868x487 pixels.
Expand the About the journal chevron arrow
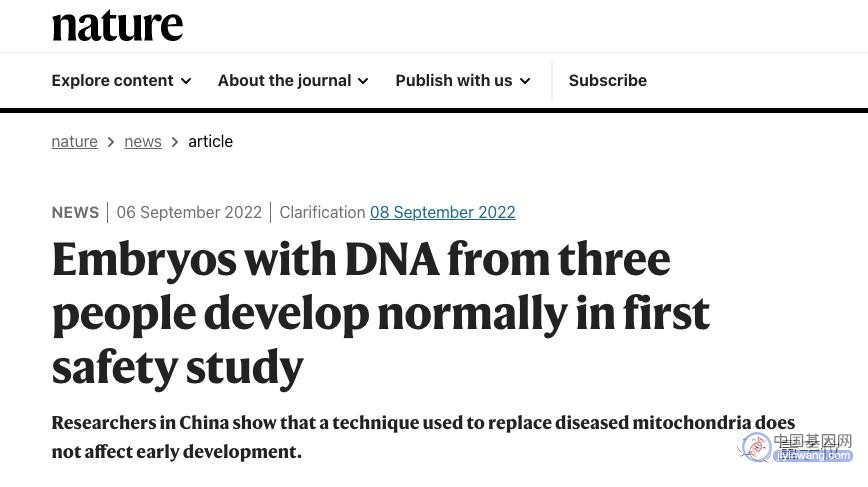363,81
